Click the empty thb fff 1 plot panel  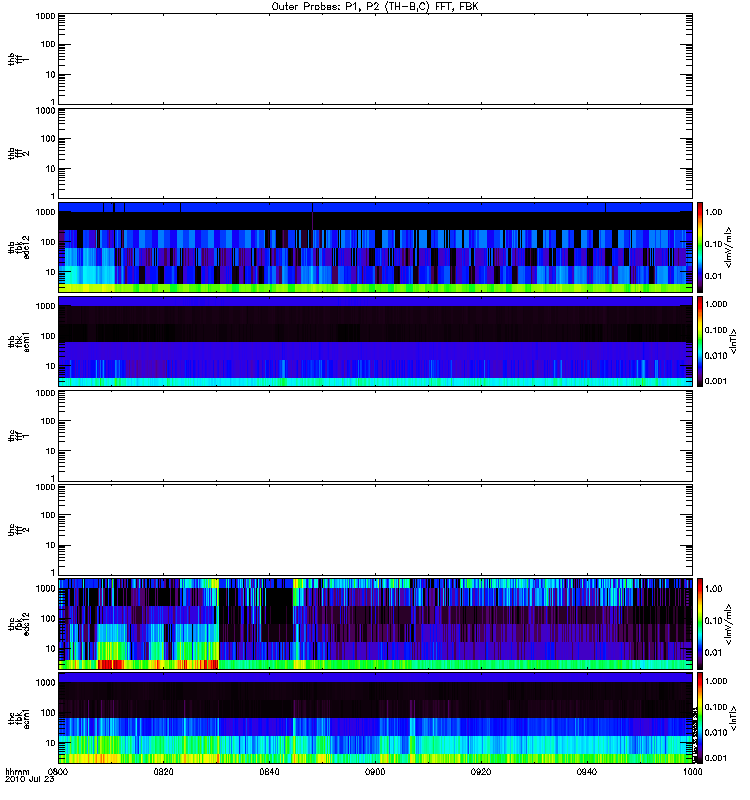[376, 59]
